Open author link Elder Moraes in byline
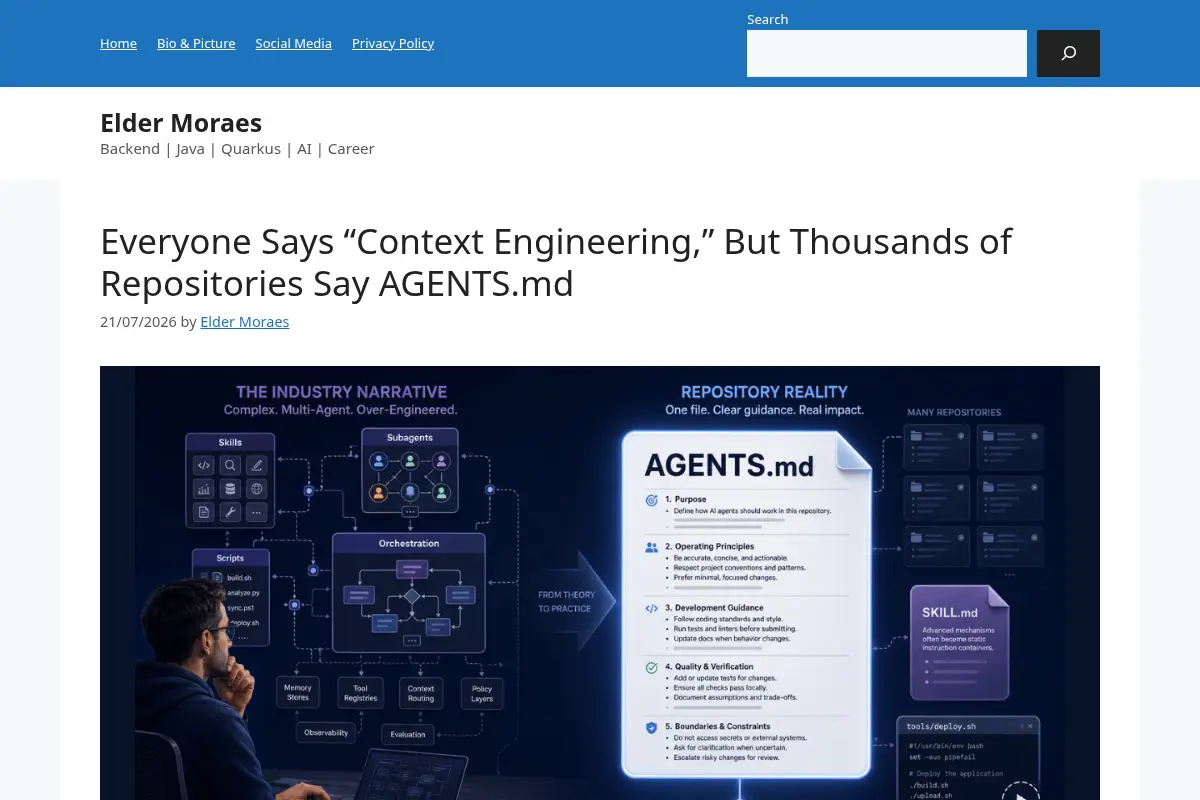Image resolution: width=1200 pixels, height=800 pixels. click(x=245, y=322)
